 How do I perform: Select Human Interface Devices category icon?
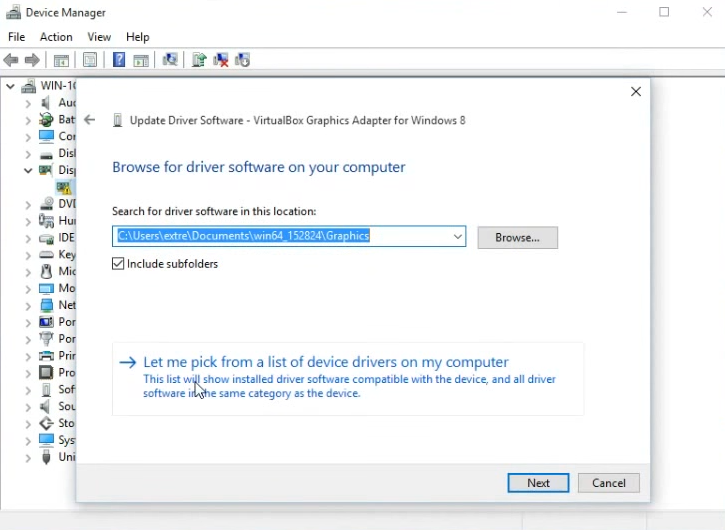click(46, 221)
